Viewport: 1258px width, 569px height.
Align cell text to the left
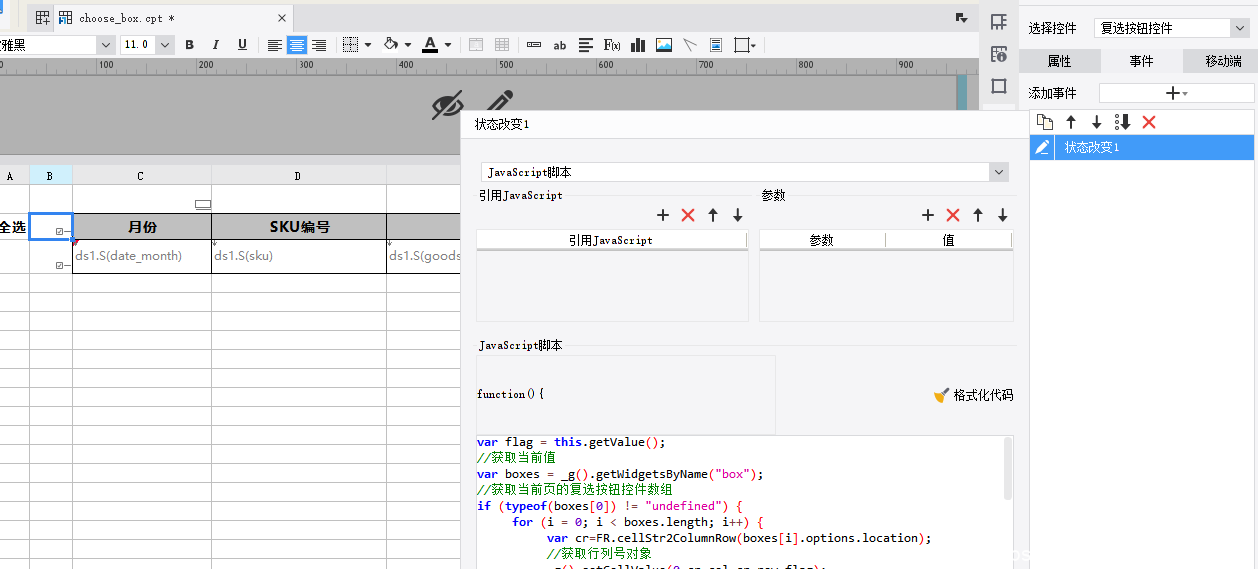pyautogui.click(x=275, y=45)
